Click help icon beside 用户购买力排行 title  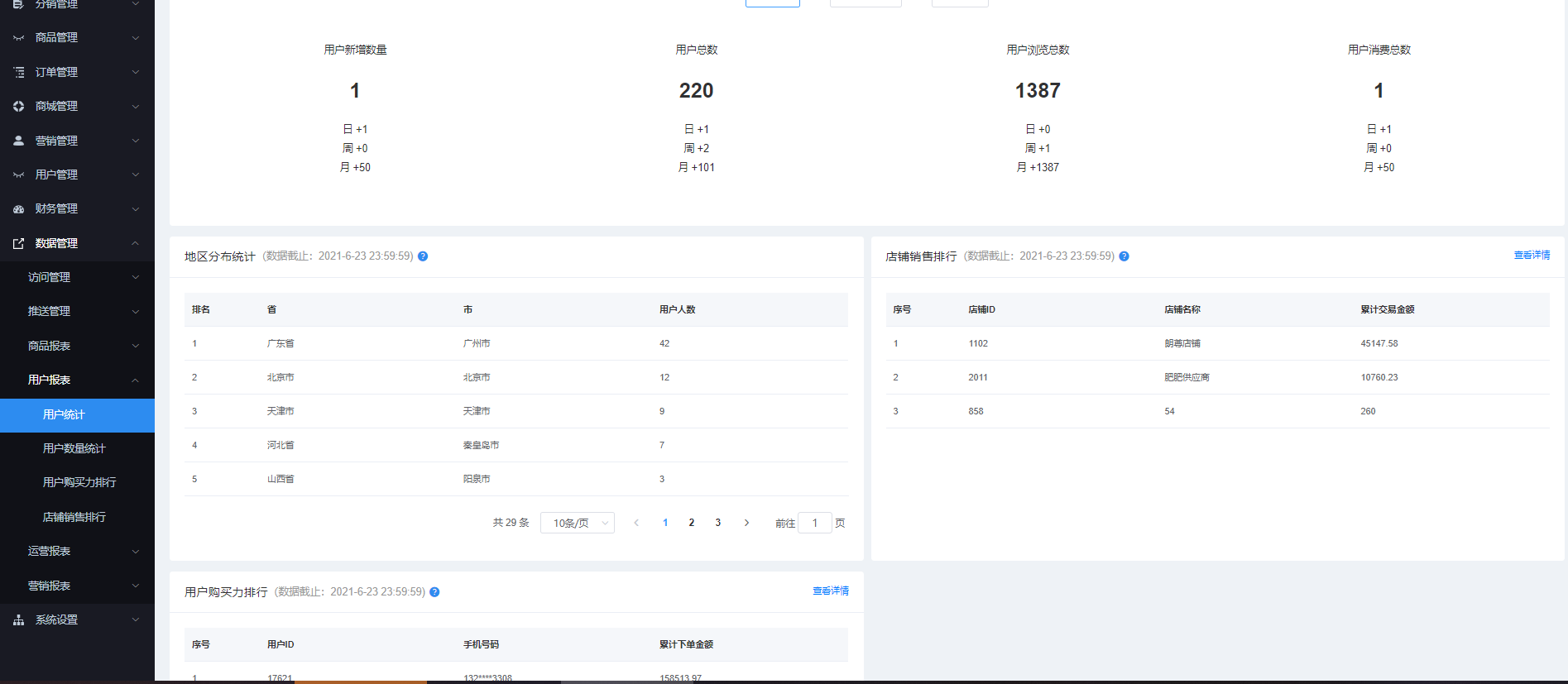(x=434, y=592)
